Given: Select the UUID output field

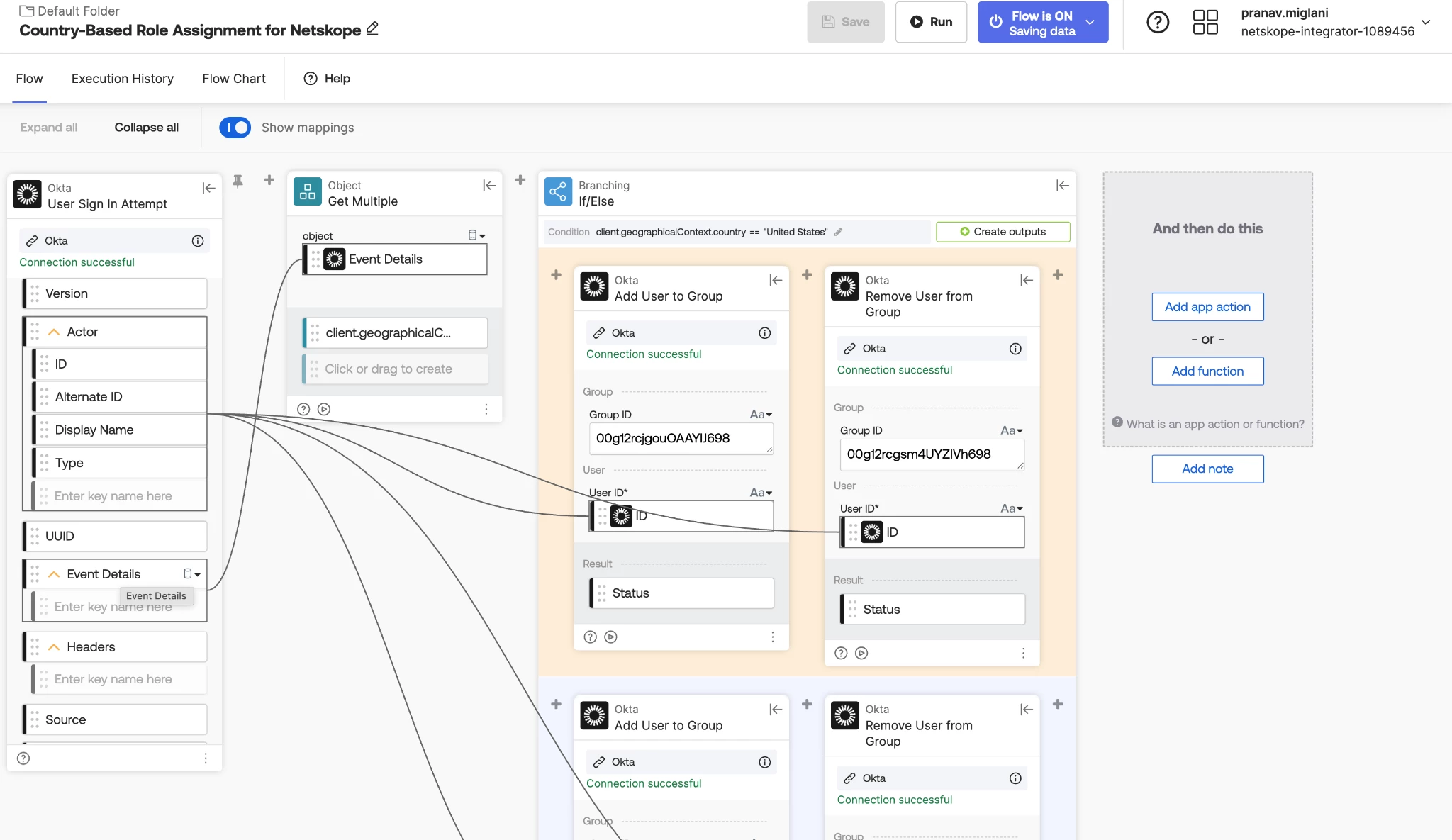Looking at the screenshot, I should click(114, 537).
